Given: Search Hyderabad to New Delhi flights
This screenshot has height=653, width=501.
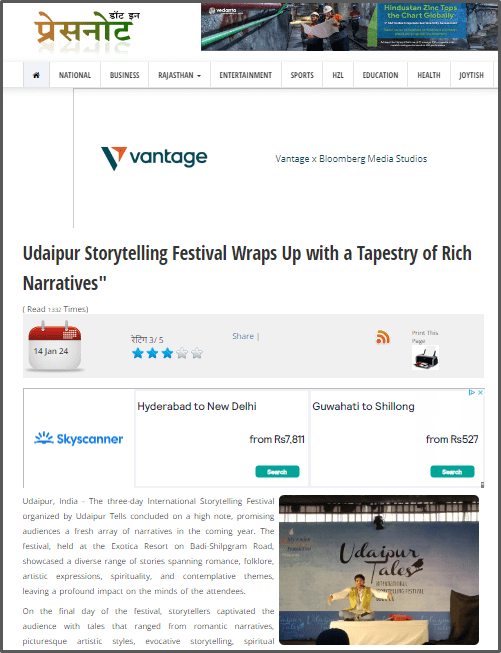Looking at the screenshot, I should click(x=277, y=471).
